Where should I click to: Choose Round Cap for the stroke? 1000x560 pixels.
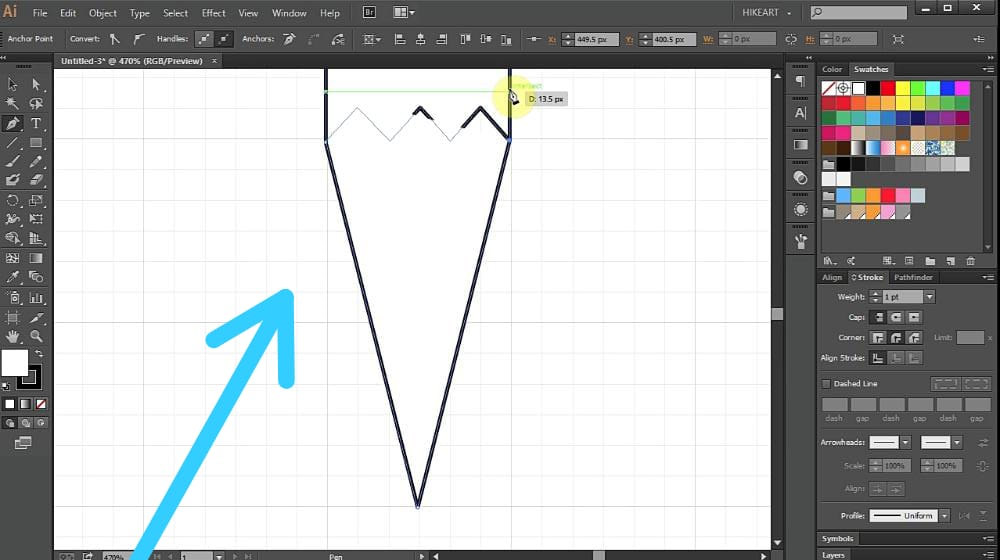[896, 317]
